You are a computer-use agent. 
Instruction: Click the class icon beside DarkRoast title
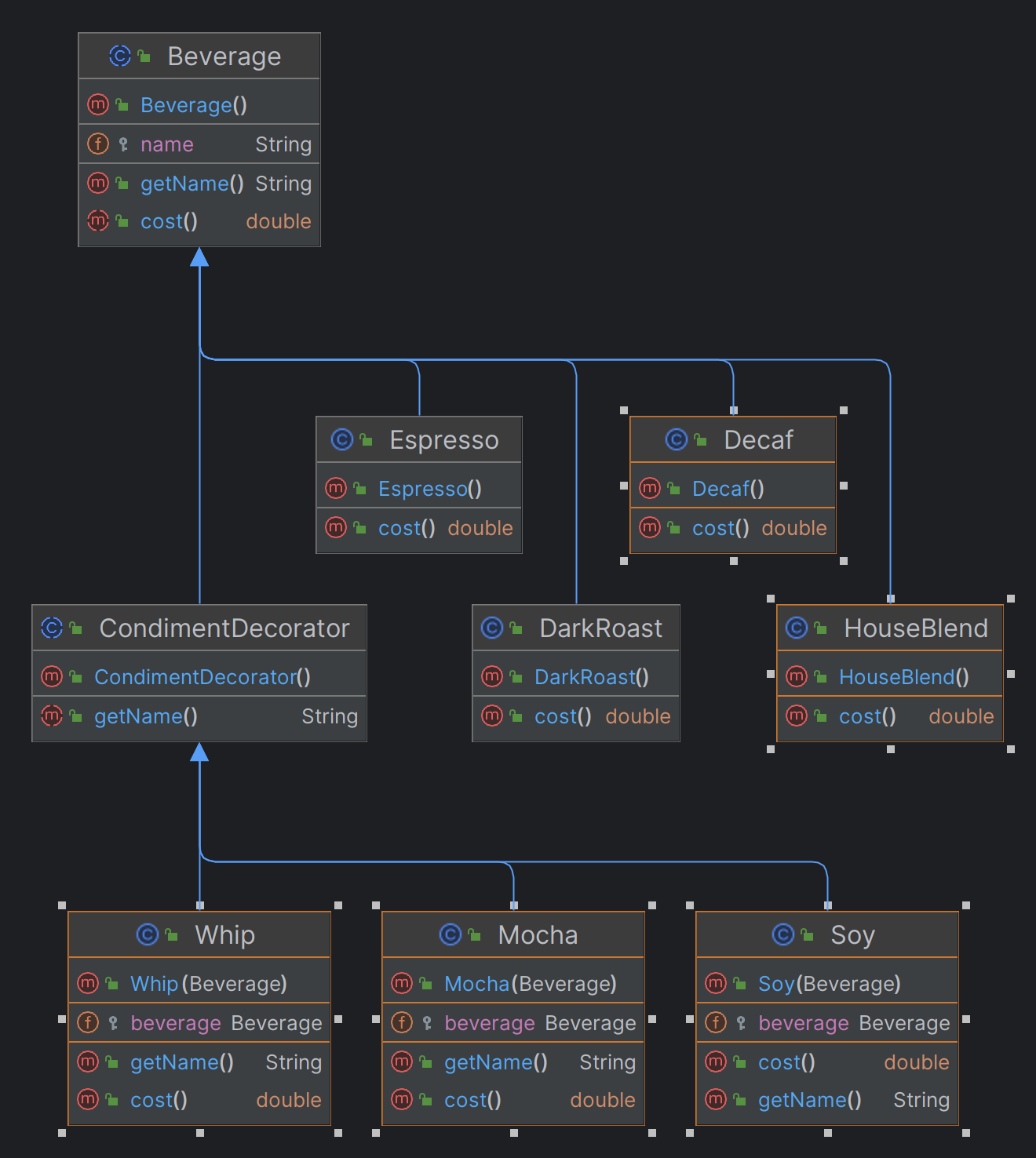pyautogui.click(x=491, y=628)
